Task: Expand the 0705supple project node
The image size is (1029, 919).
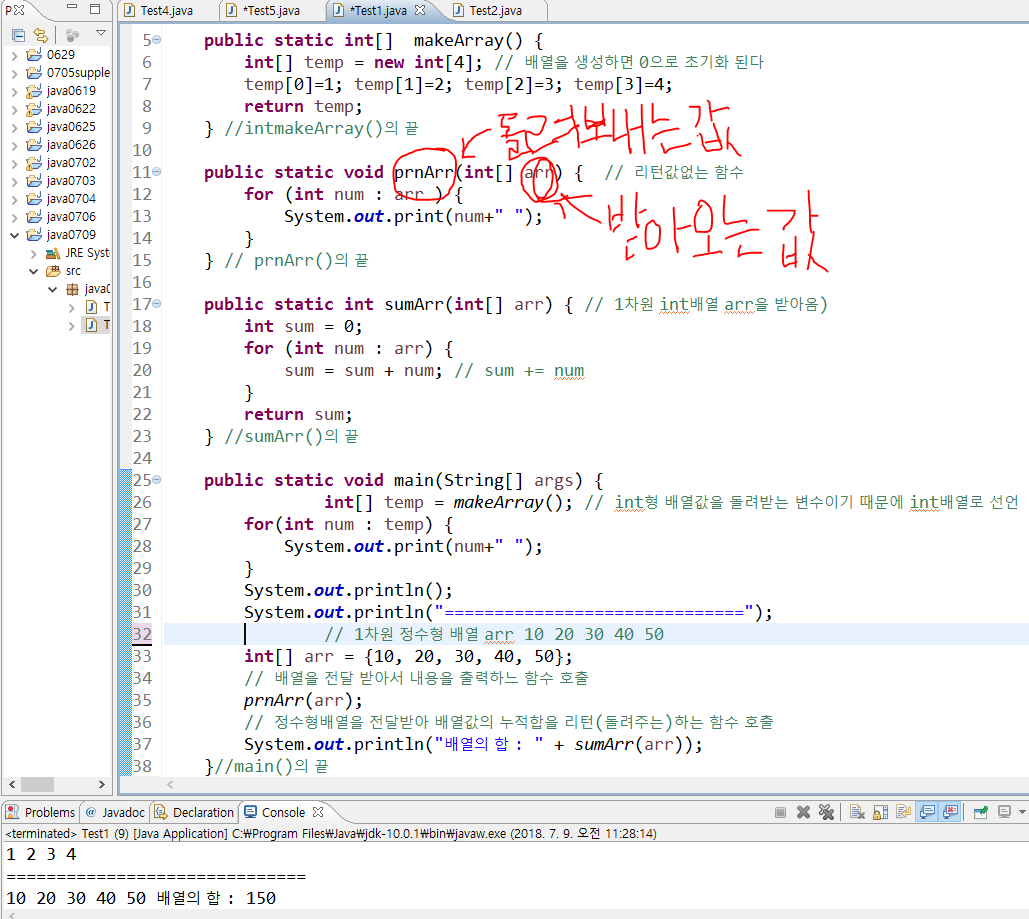Action: (14, 73)
